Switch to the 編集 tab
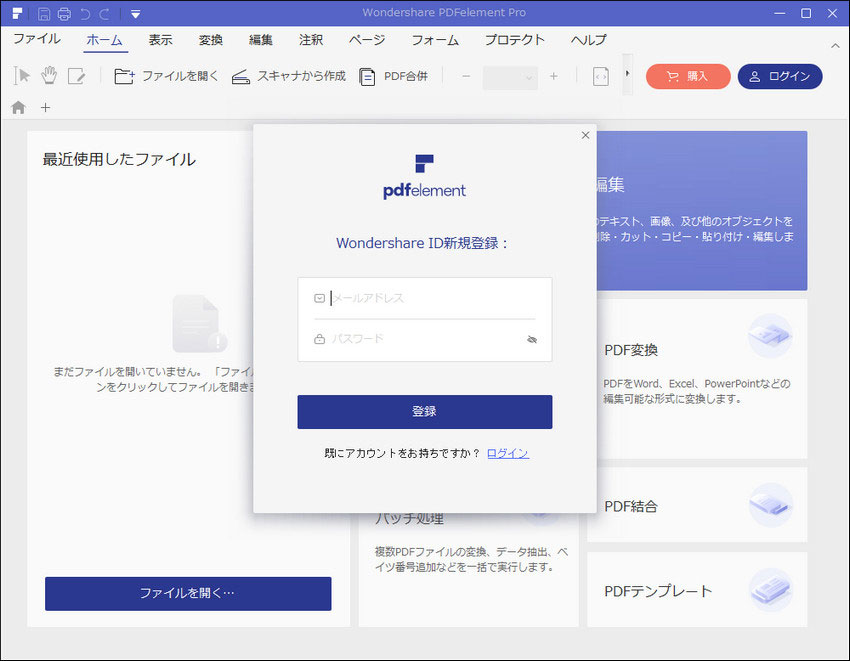 pos(261,40)
